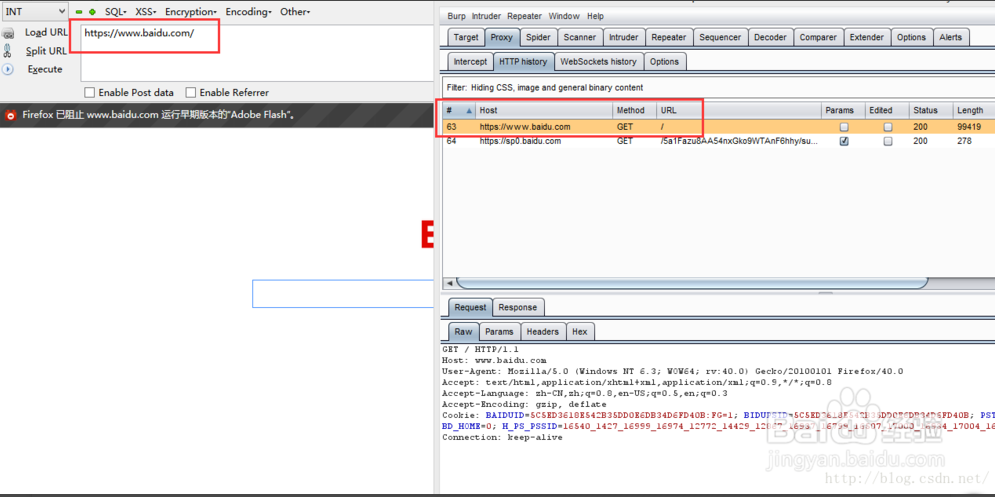Open the Help menu in Burp
This screenshot has height=497, width=995.
point(595,16)
